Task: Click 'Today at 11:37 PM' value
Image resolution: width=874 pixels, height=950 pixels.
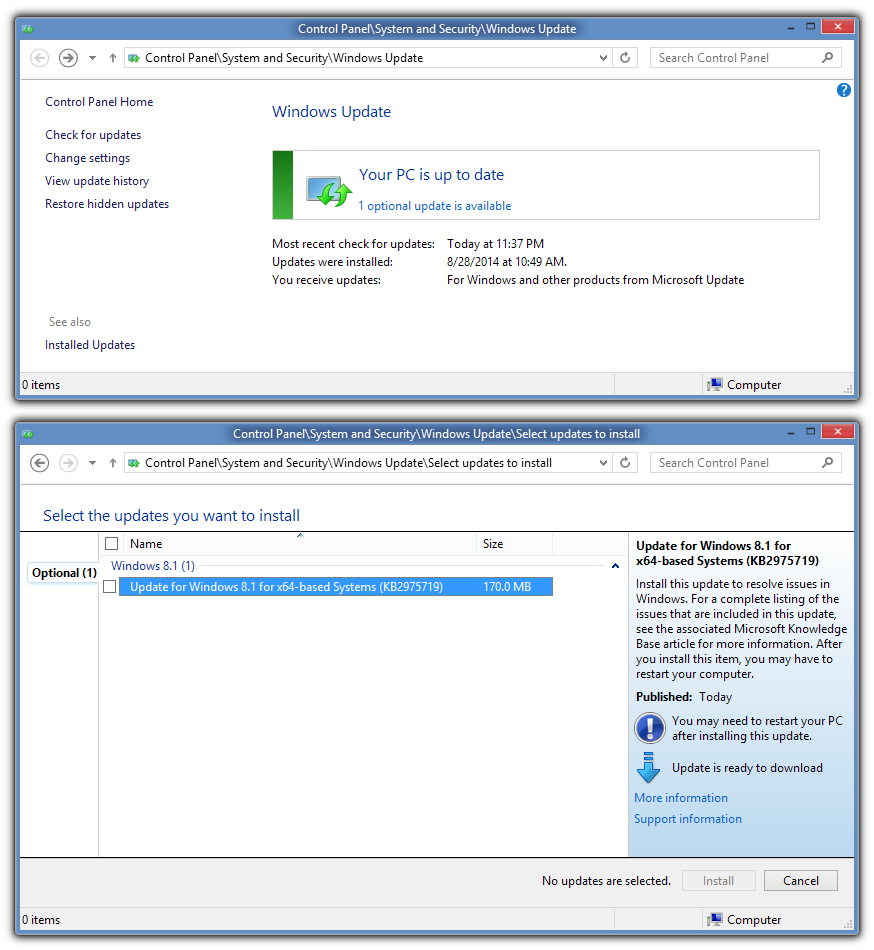Action: pyautogui.click(x=495, y=244)
